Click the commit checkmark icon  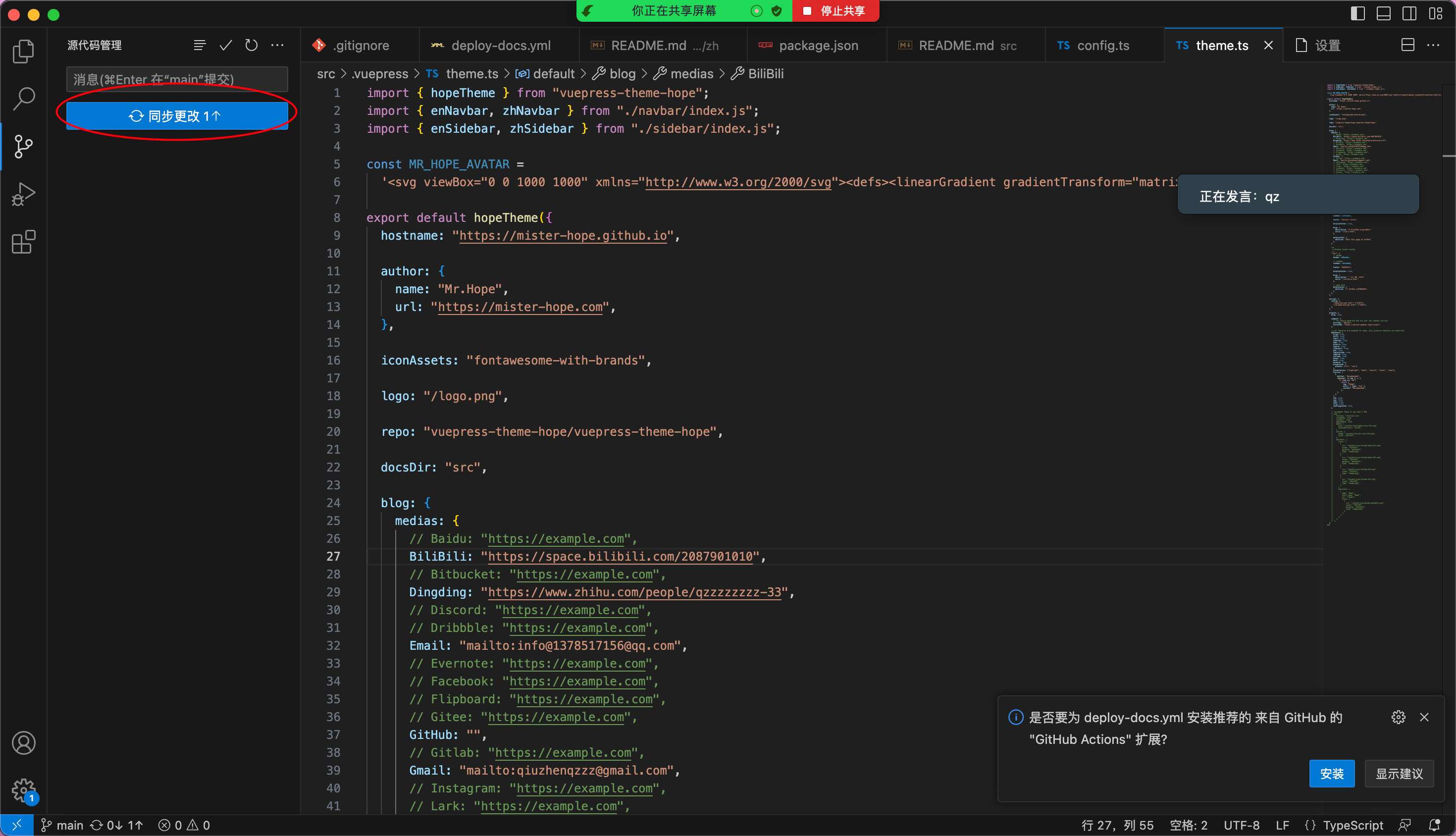tap(226, 45)
